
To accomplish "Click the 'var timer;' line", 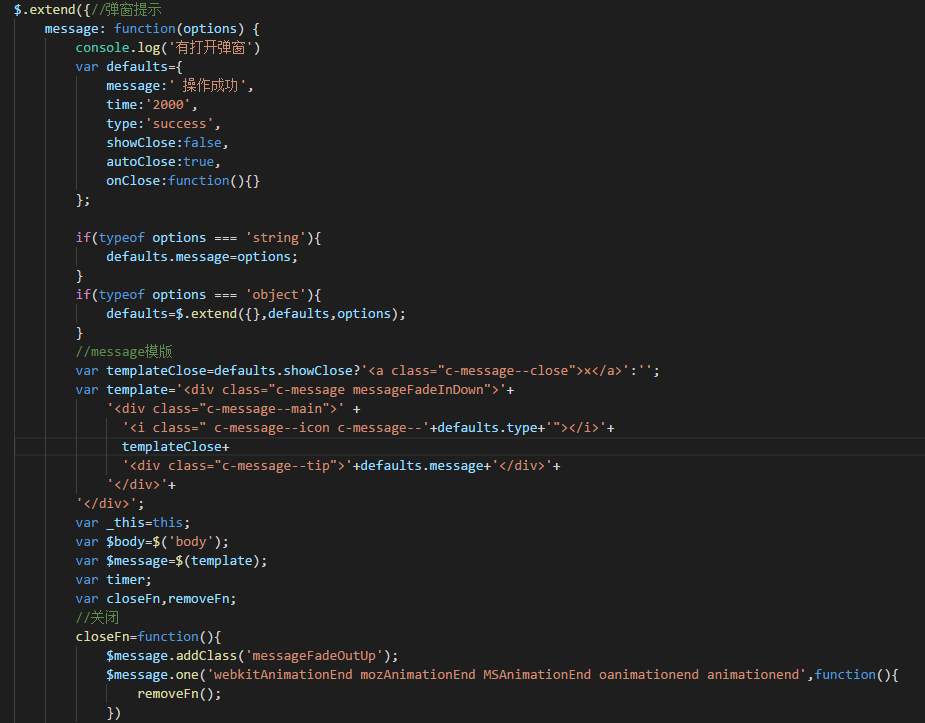I will click(x=113, y=580).
